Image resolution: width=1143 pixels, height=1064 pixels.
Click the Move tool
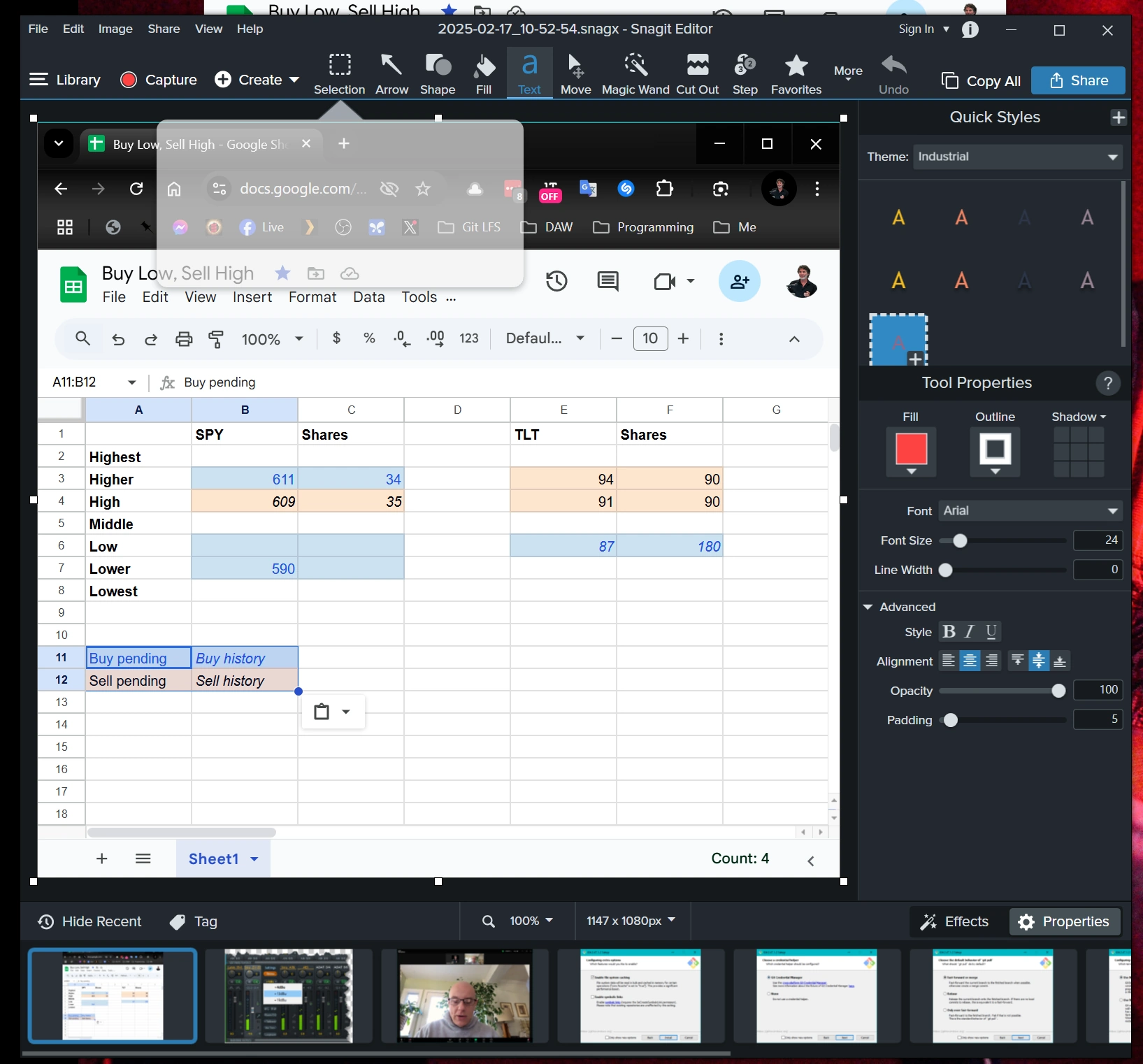click(x=575, y=73)
